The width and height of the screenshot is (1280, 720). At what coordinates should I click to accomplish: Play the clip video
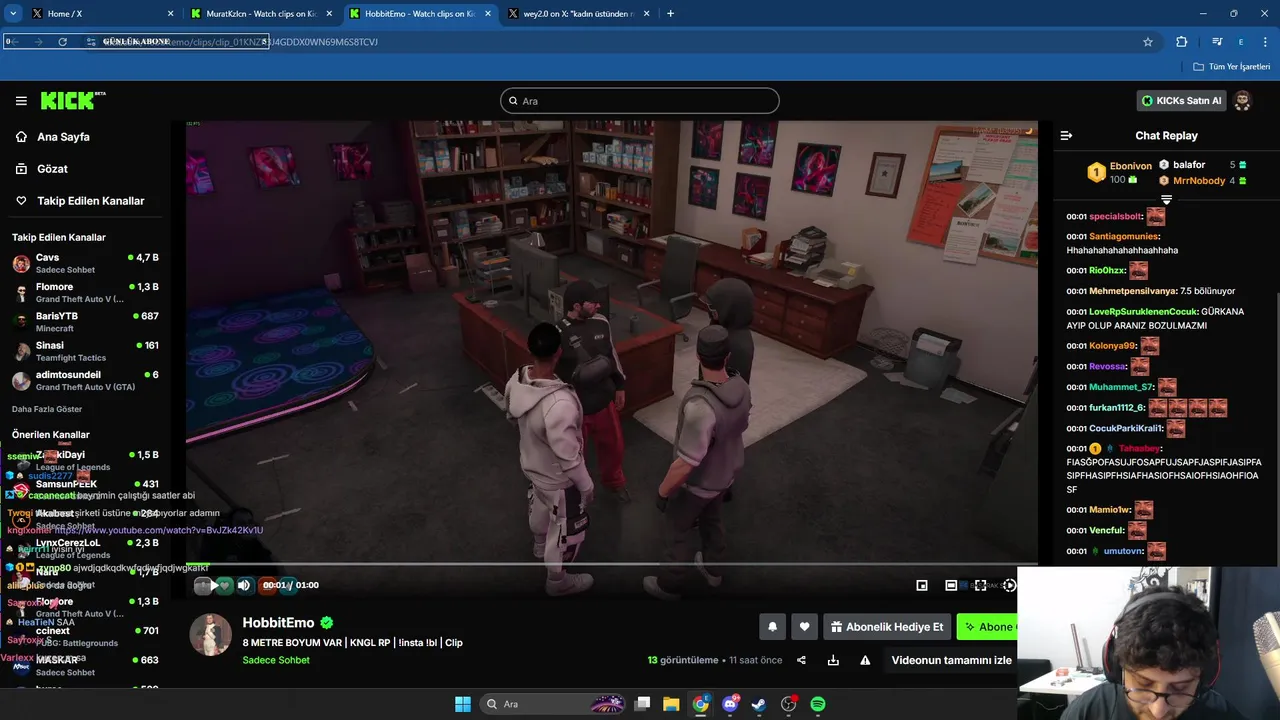(213, 585)
